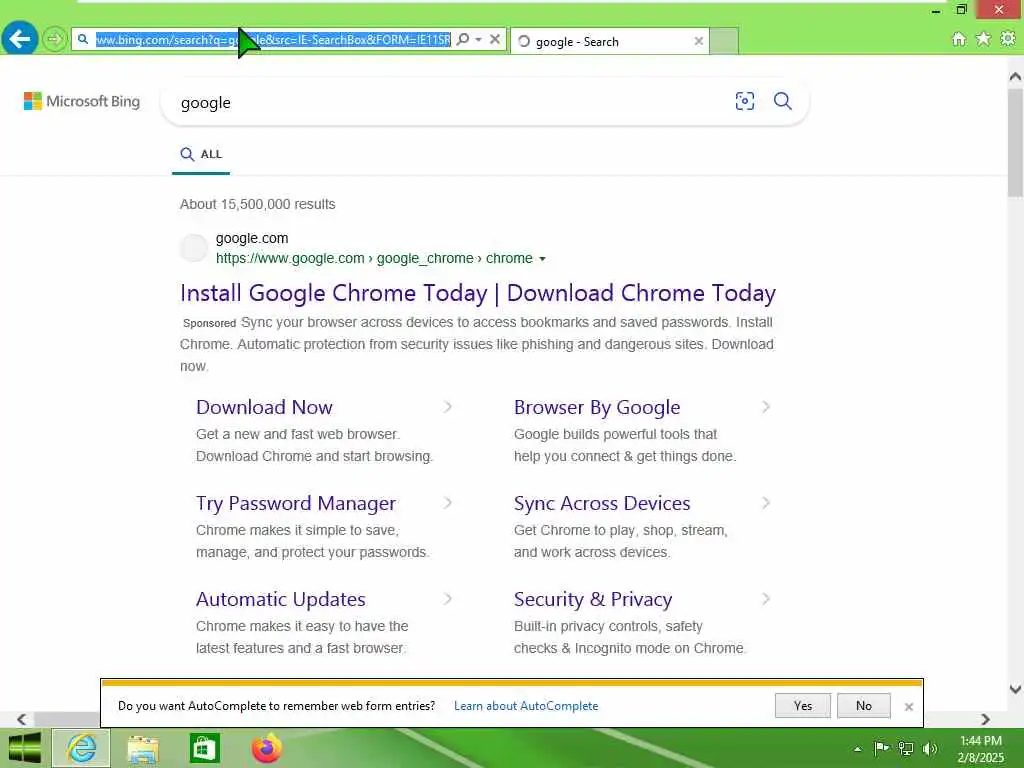The image size is (1024, 768).
Task: Open Action Center flag tray icon
Action: (x=881, y=748)
